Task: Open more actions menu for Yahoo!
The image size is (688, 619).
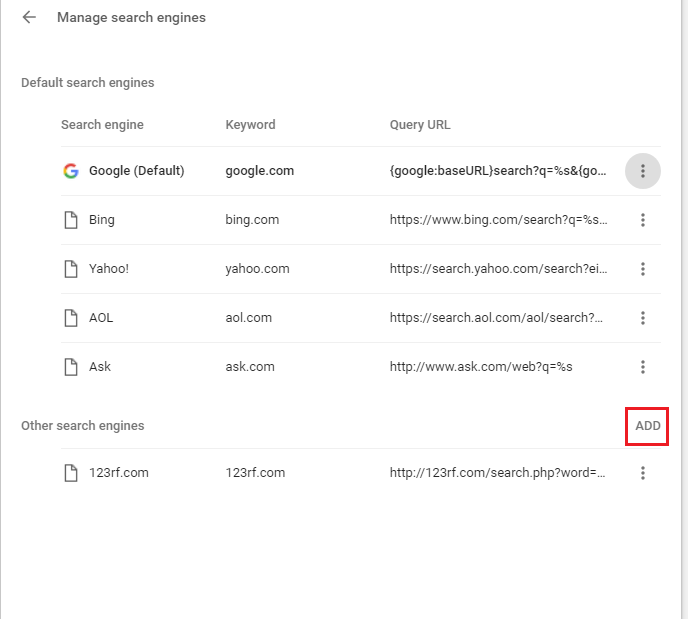Action: pos(642,269)
